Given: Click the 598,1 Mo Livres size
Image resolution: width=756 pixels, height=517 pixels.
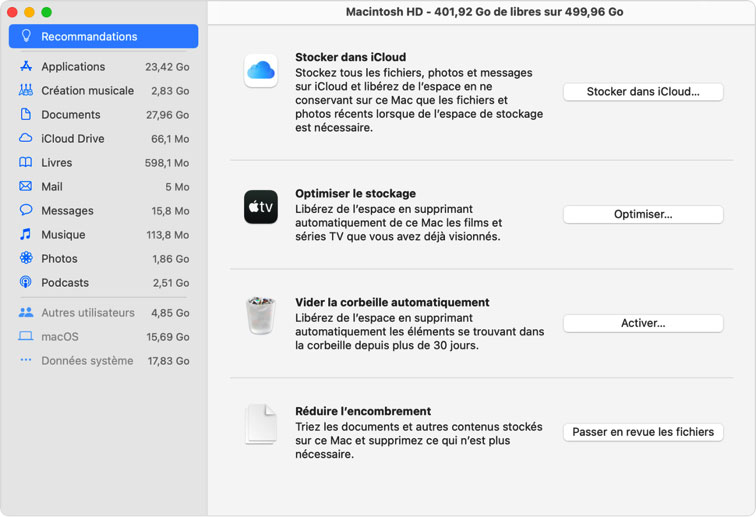Looking at the screenshot, I should (x=167, y=163).
